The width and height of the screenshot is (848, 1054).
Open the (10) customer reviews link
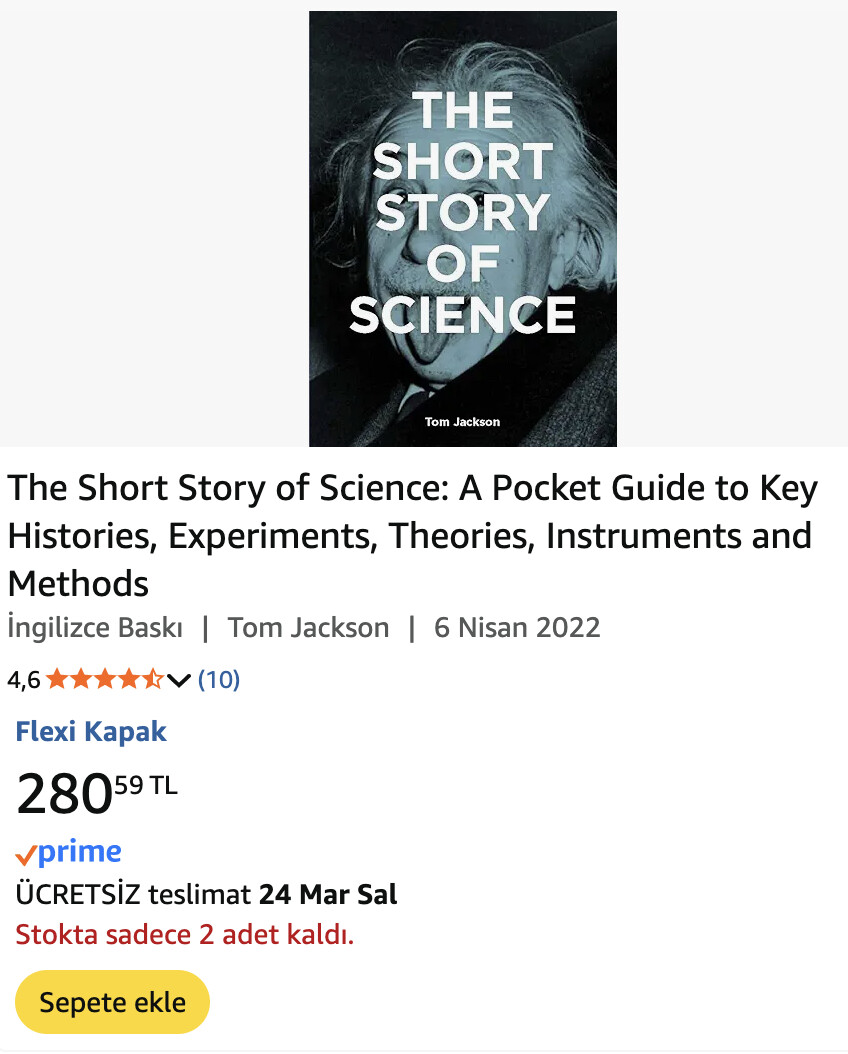click(218, 680)
